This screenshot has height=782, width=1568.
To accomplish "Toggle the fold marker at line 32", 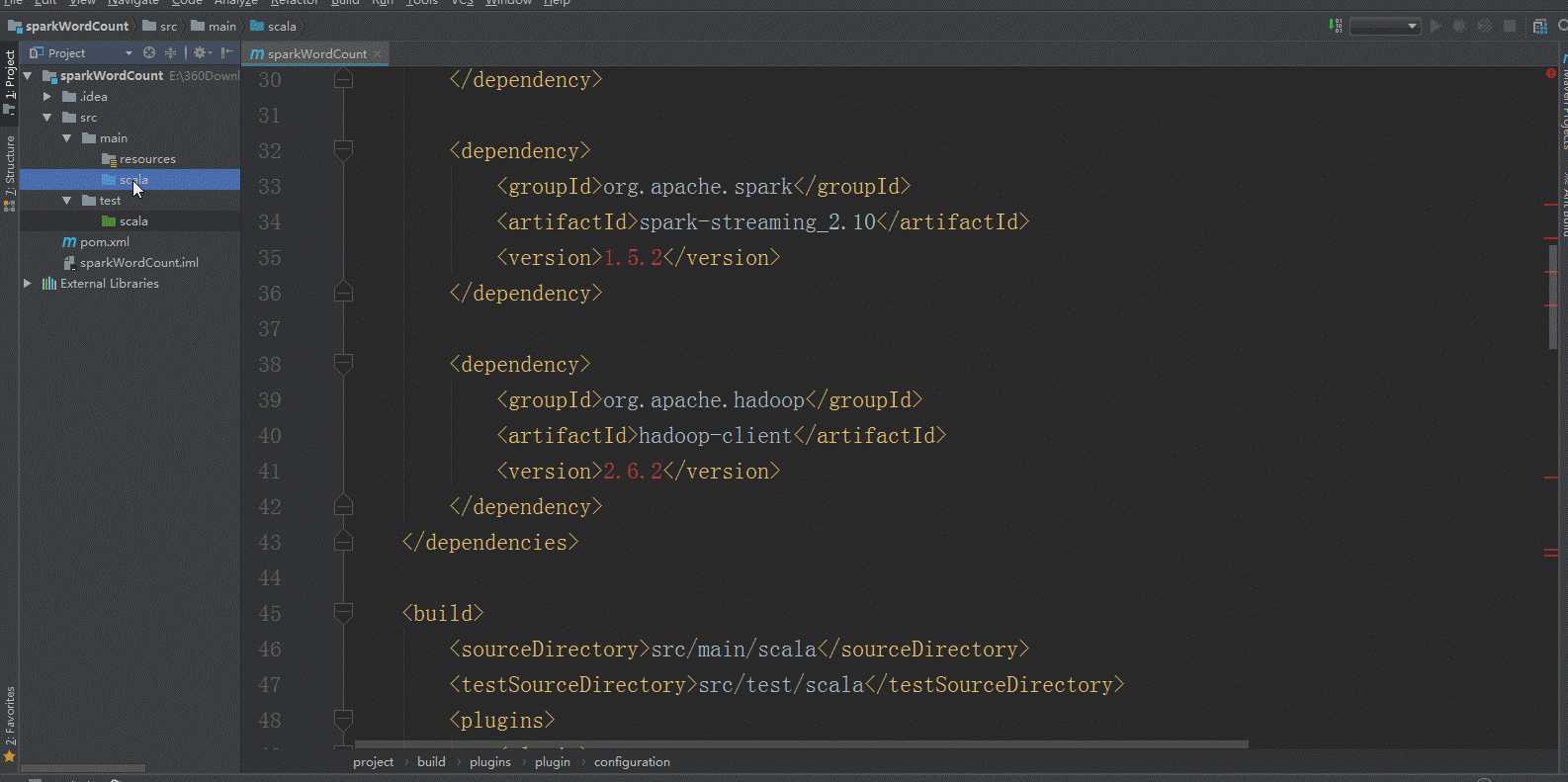I will click(x=343, y=150).
